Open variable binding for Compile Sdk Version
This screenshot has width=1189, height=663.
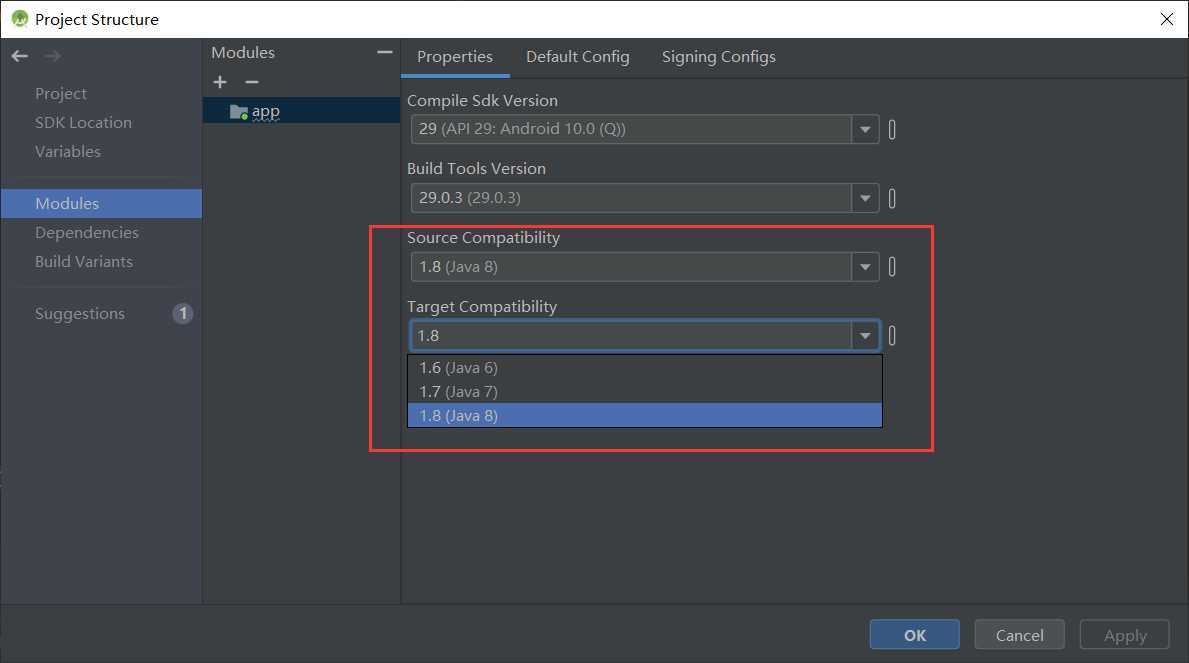(892, 130)
